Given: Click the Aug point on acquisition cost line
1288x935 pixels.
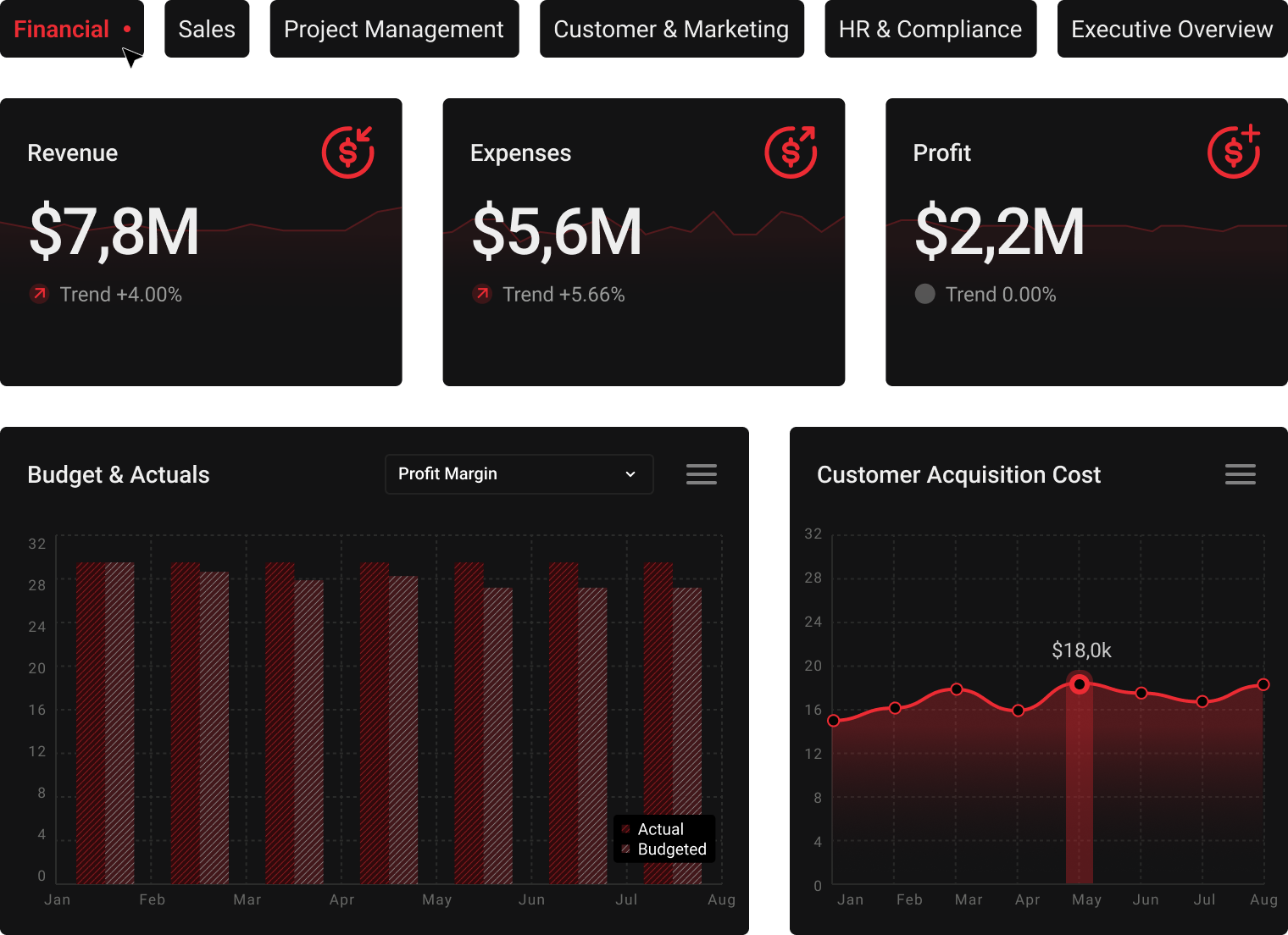Looking at the screenshot, I should pos(1263,684).
